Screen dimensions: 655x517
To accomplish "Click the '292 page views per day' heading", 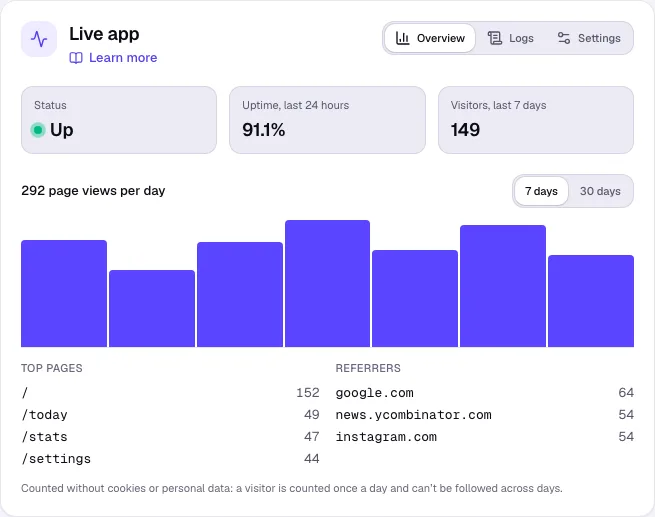I will point(93,191).
